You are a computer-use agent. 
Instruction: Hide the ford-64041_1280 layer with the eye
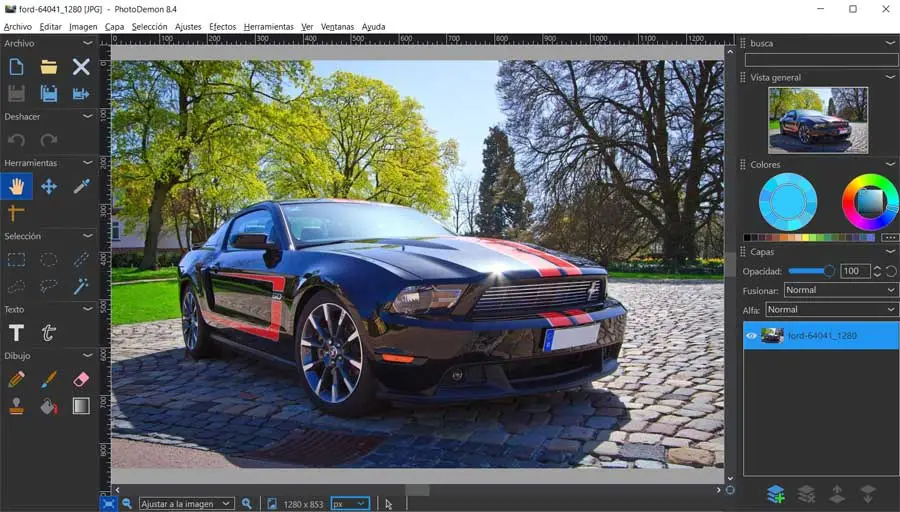coord(752,336)
